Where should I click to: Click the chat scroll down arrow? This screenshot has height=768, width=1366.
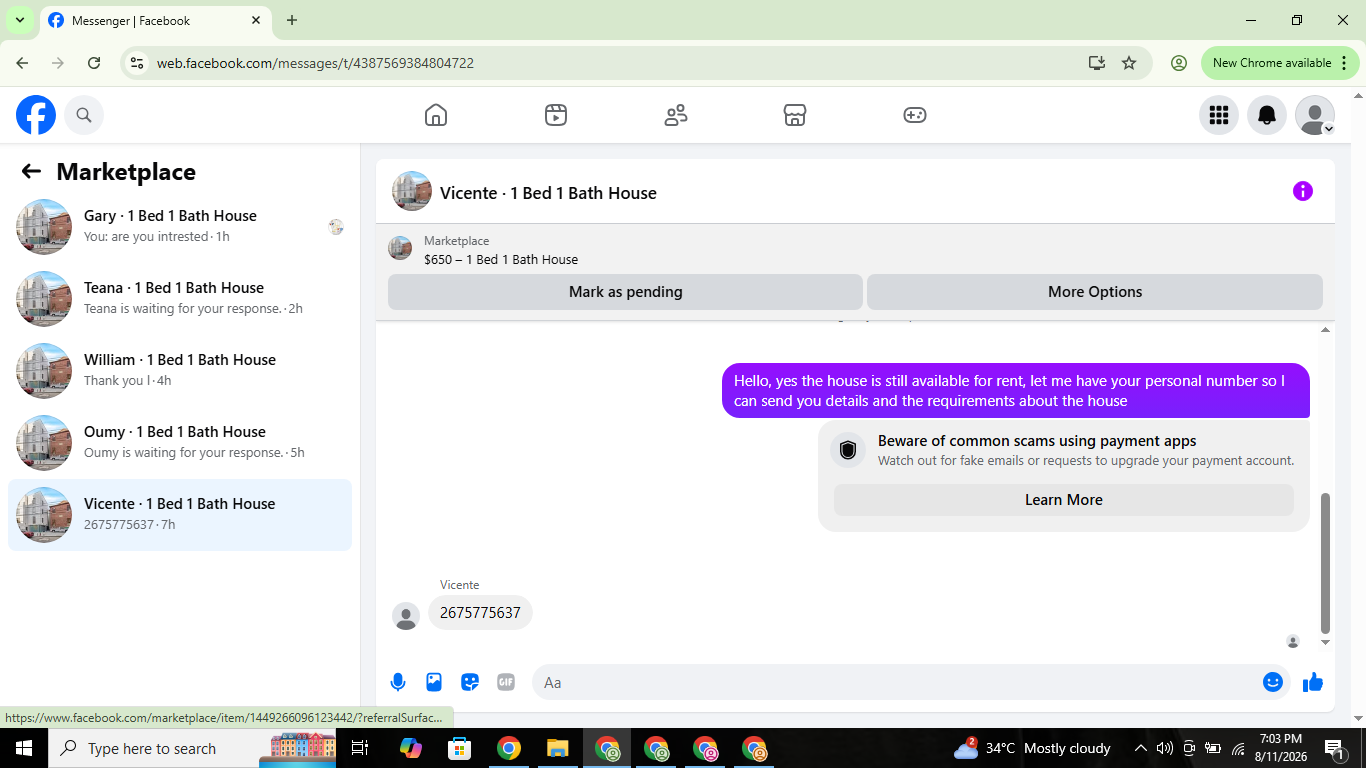1326,643
